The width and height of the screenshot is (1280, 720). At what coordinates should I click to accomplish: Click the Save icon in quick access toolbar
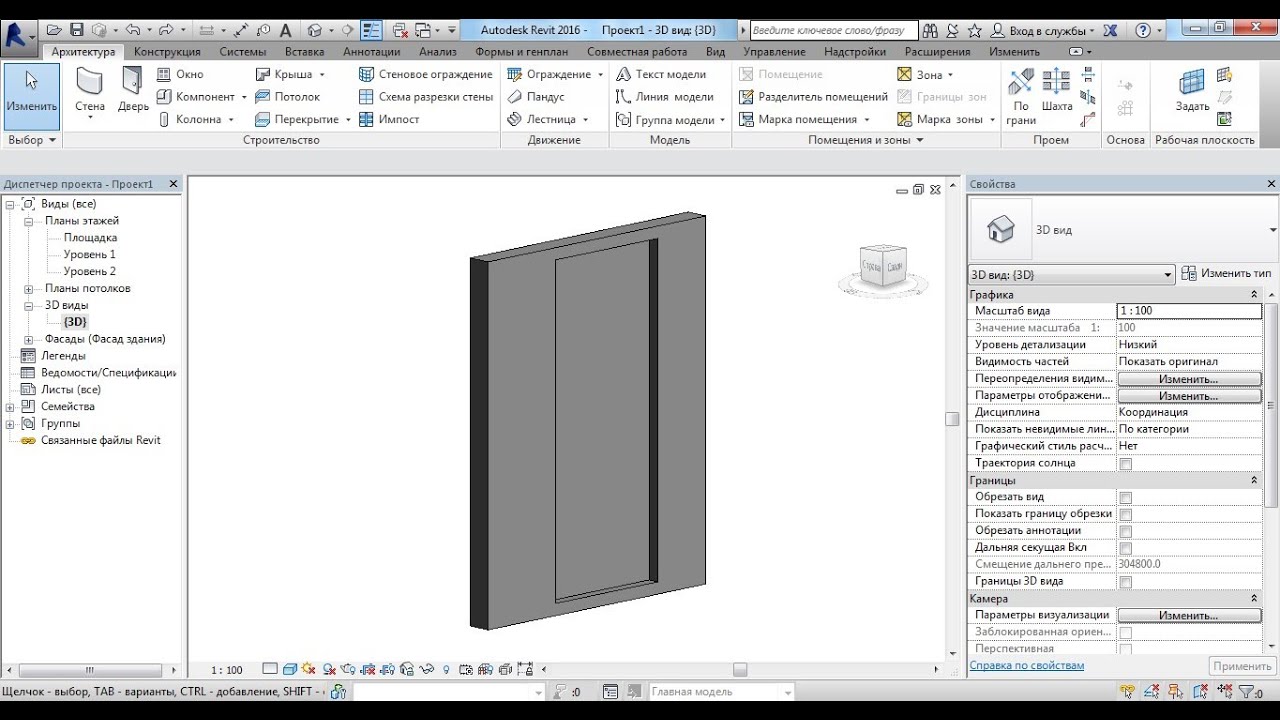pos(77,30)
